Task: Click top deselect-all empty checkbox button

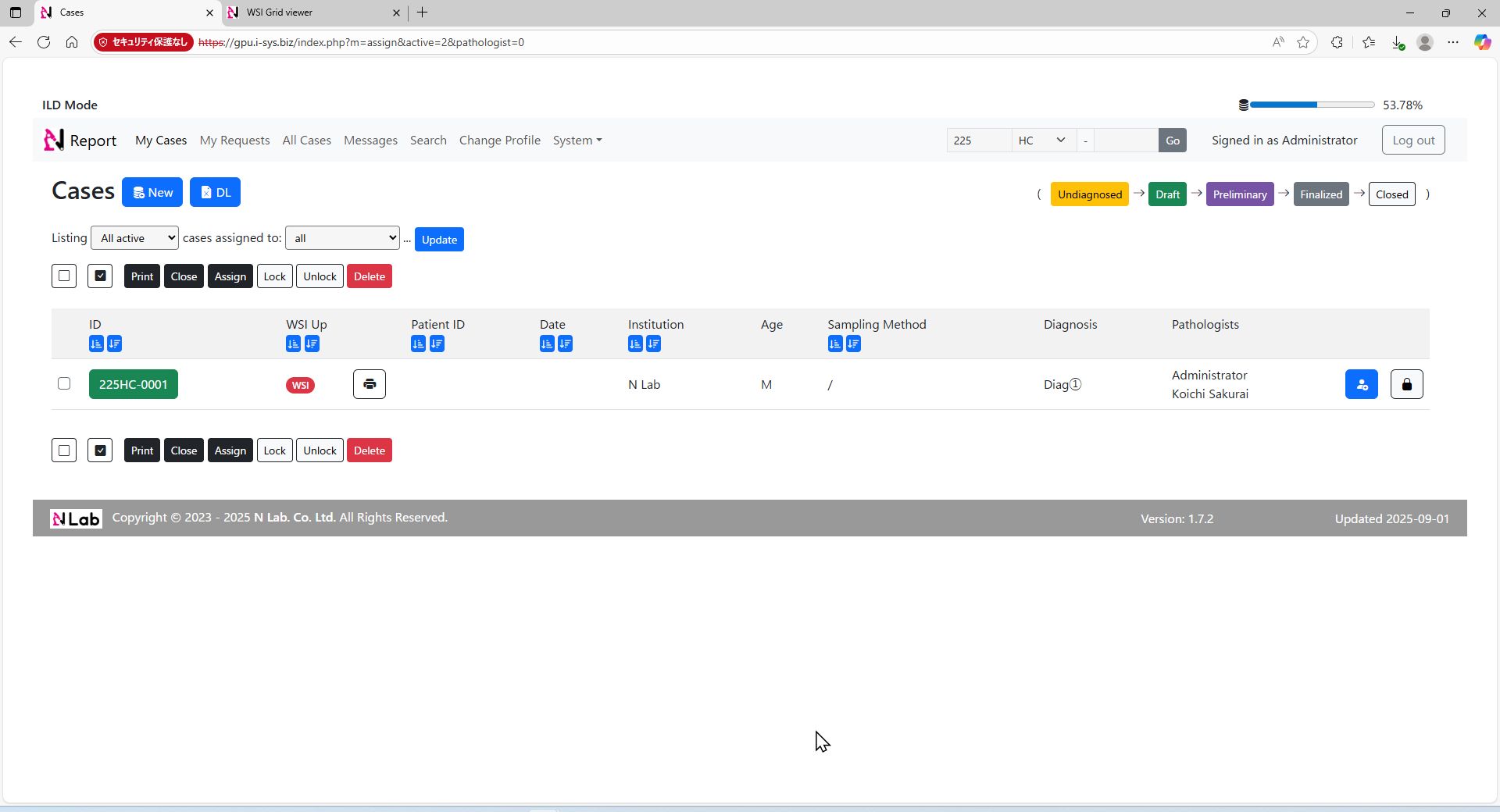Action: pyautogui.click(x=64, y=276)
